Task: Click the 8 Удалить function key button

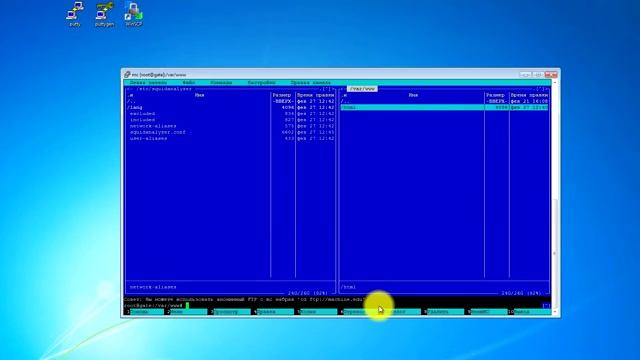Action: coord(443,311)
